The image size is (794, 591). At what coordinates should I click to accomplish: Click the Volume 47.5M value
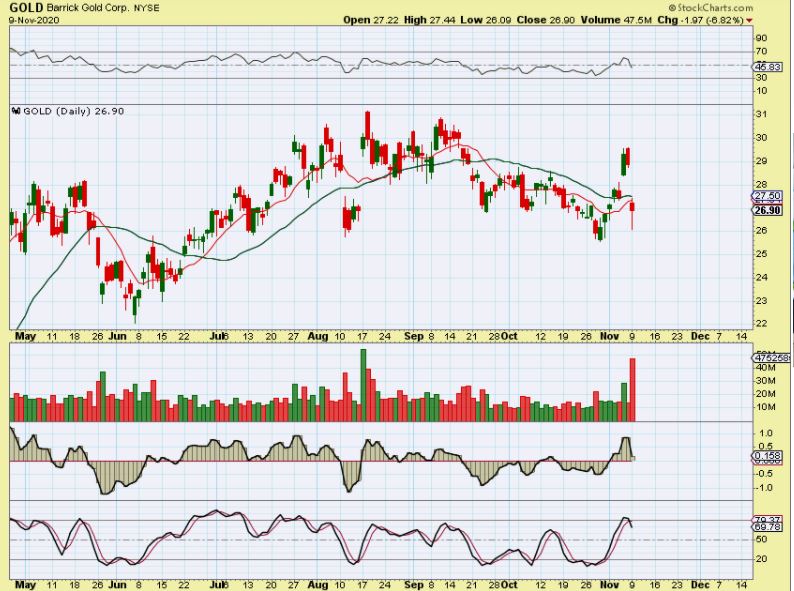coord(616,20)
